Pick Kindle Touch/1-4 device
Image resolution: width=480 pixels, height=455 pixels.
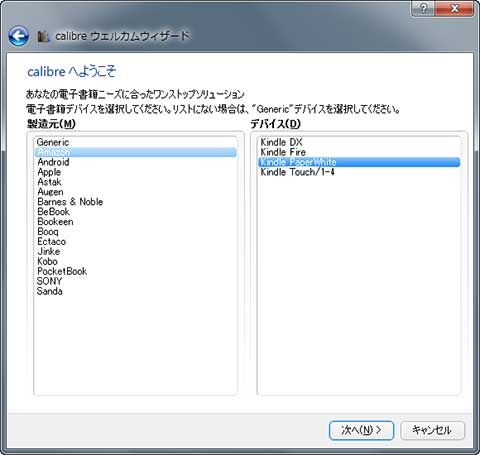359,172
